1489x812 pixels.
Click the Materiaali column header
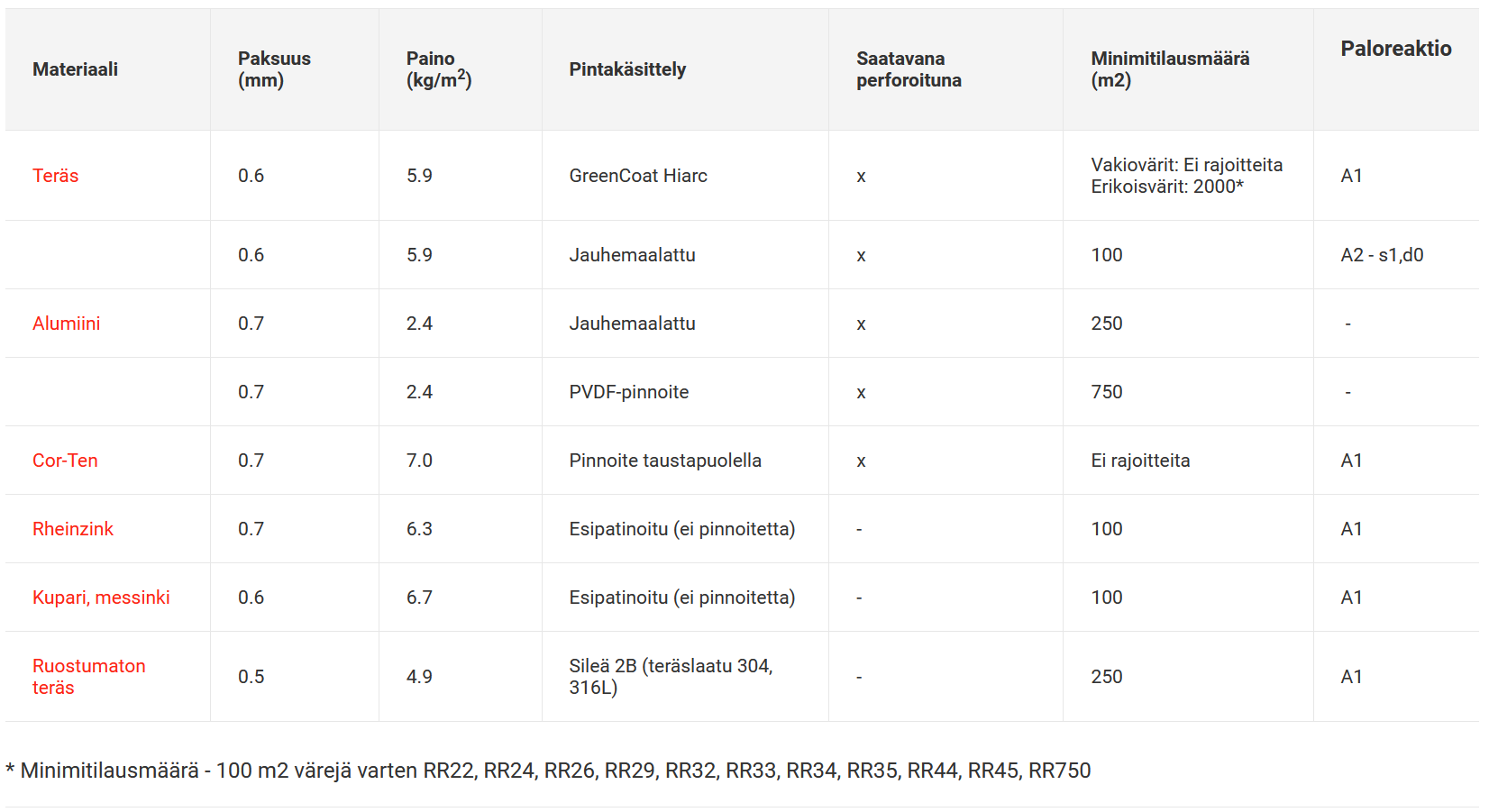[x=75, y=69]
